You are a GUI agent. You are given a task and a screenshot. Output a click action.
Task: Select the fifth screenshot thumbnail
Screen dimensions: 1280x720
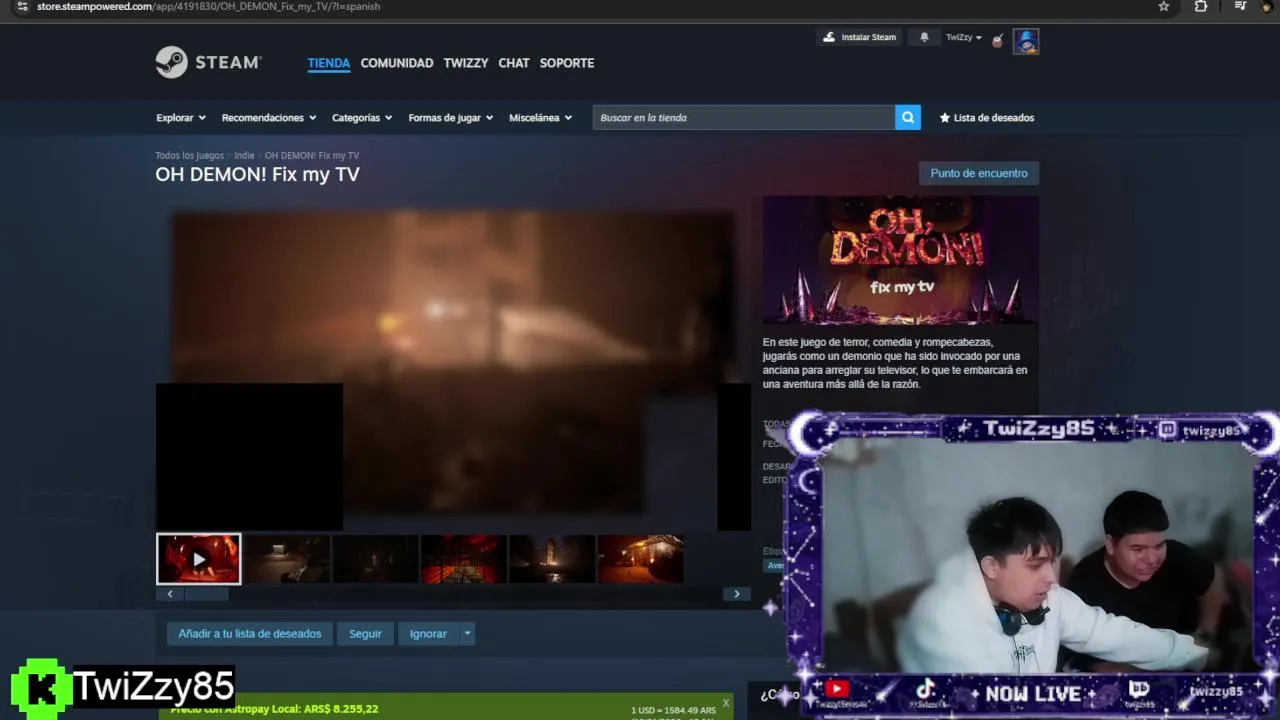552,558
